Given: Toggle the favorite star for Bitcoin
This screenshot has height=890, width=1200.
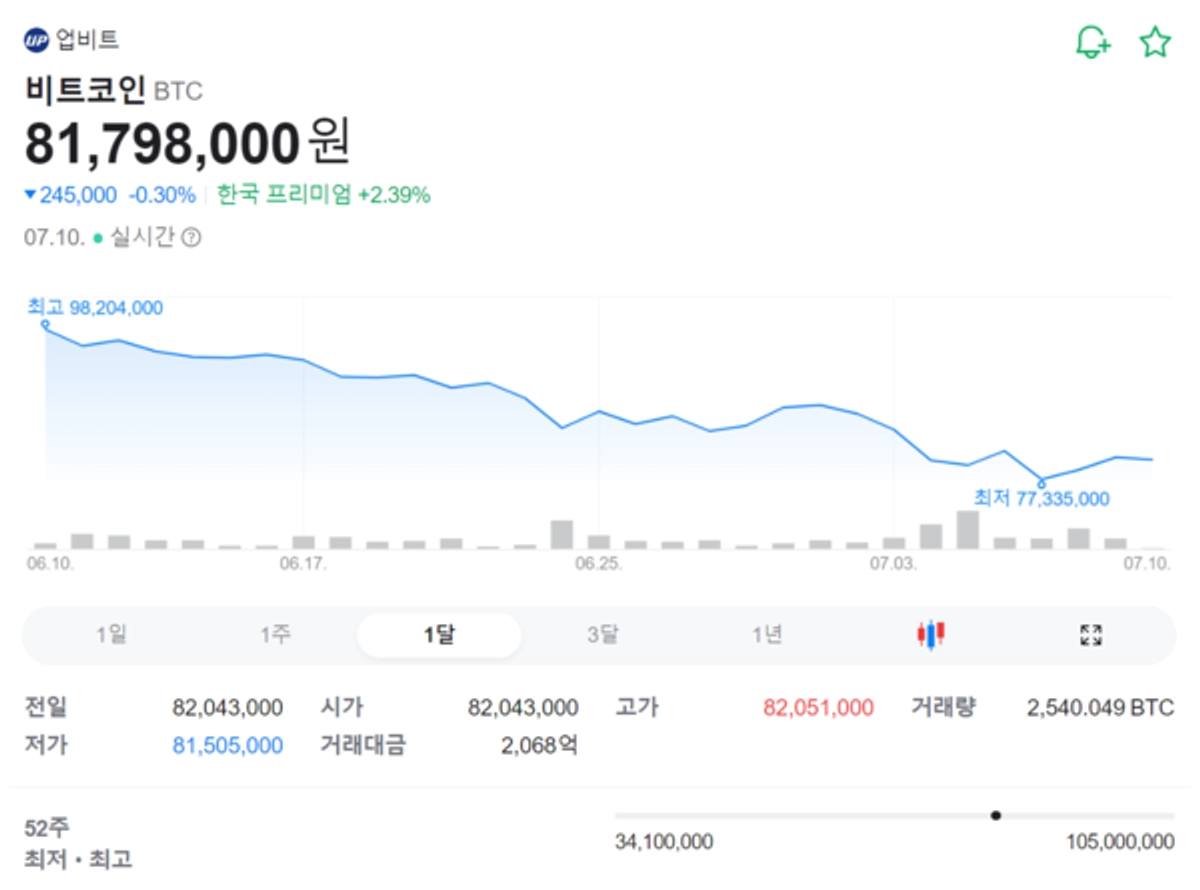Looking at the screenshot, I should [x=1157, y=39].
